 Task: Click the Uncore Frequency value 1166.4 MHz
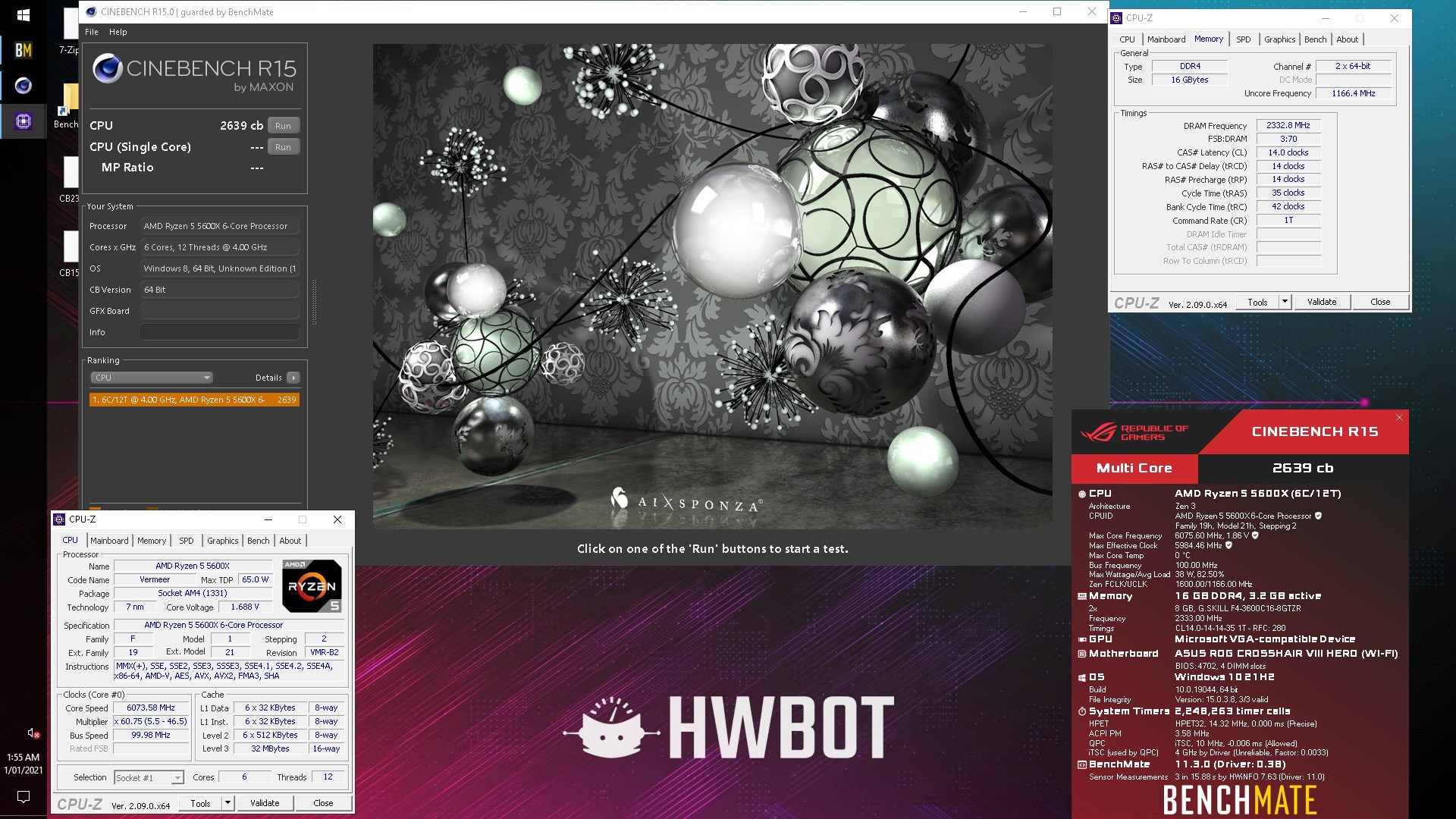point(1354,93)
